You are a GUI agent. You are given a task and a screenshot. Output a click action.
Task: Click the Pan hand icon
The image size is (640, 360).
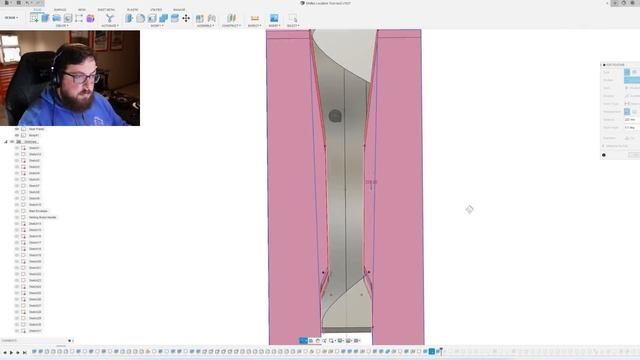point(318,340)
